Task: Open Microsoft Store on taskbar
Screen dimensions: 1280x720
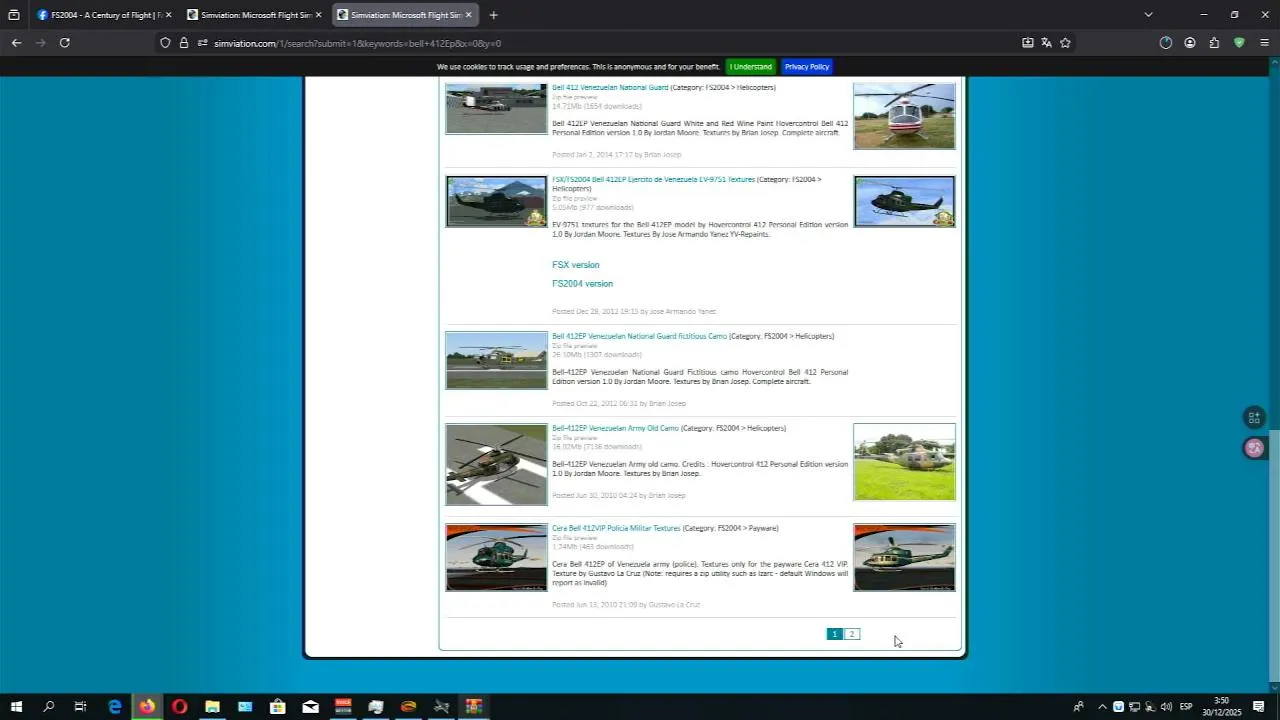Action: pyautogui.click(x=278, y=707)
